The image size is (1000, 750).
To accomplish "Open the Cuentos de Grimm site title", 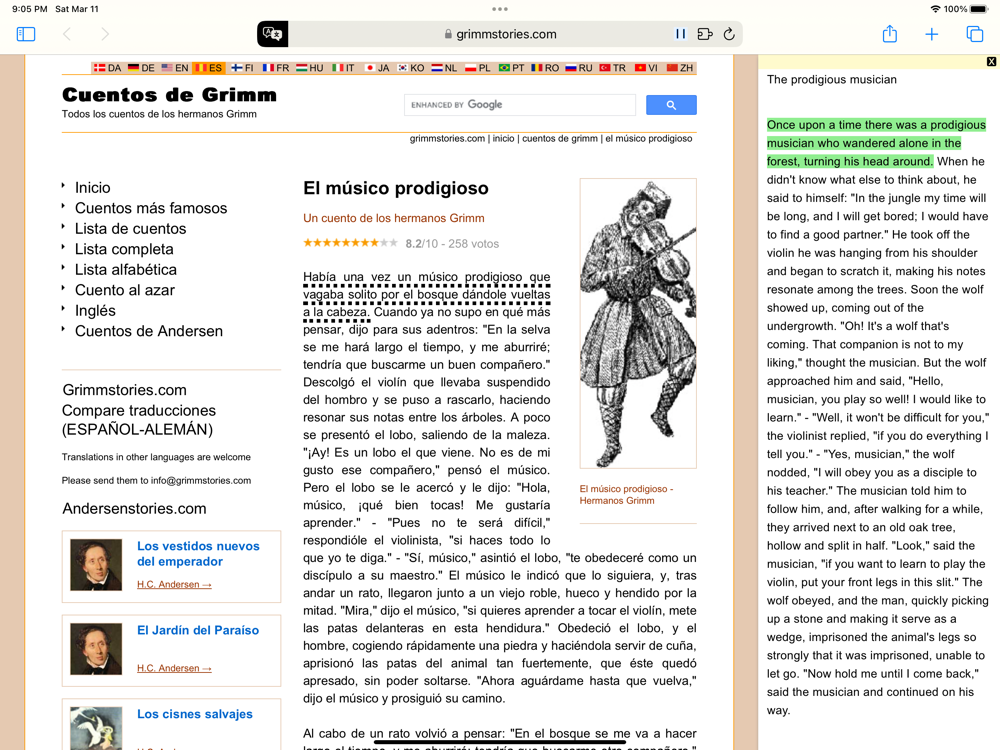I will [170, 95].
